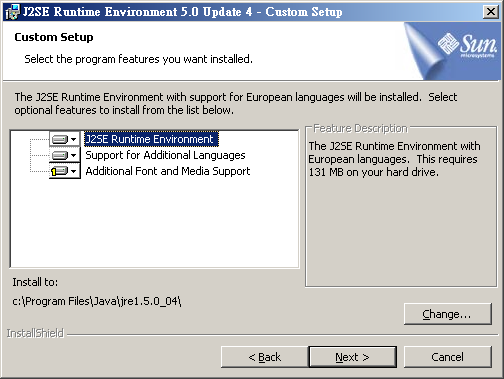Return to the previous step with < Back
This screenshot has width=504, height=379.
tap(265, 357)
